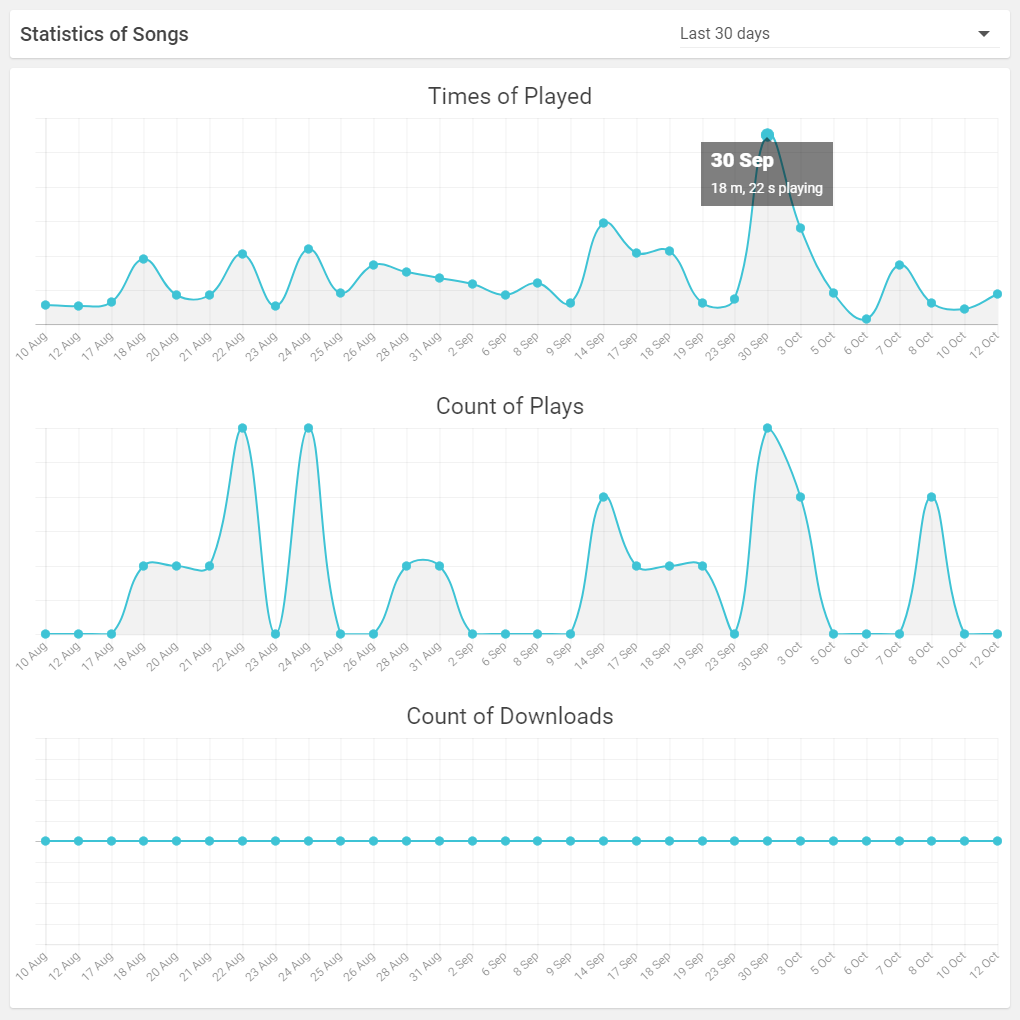Pick the 6 Oct lowest point in Times of Played
The image size is (1020, 1020).
tap(866, 319)
